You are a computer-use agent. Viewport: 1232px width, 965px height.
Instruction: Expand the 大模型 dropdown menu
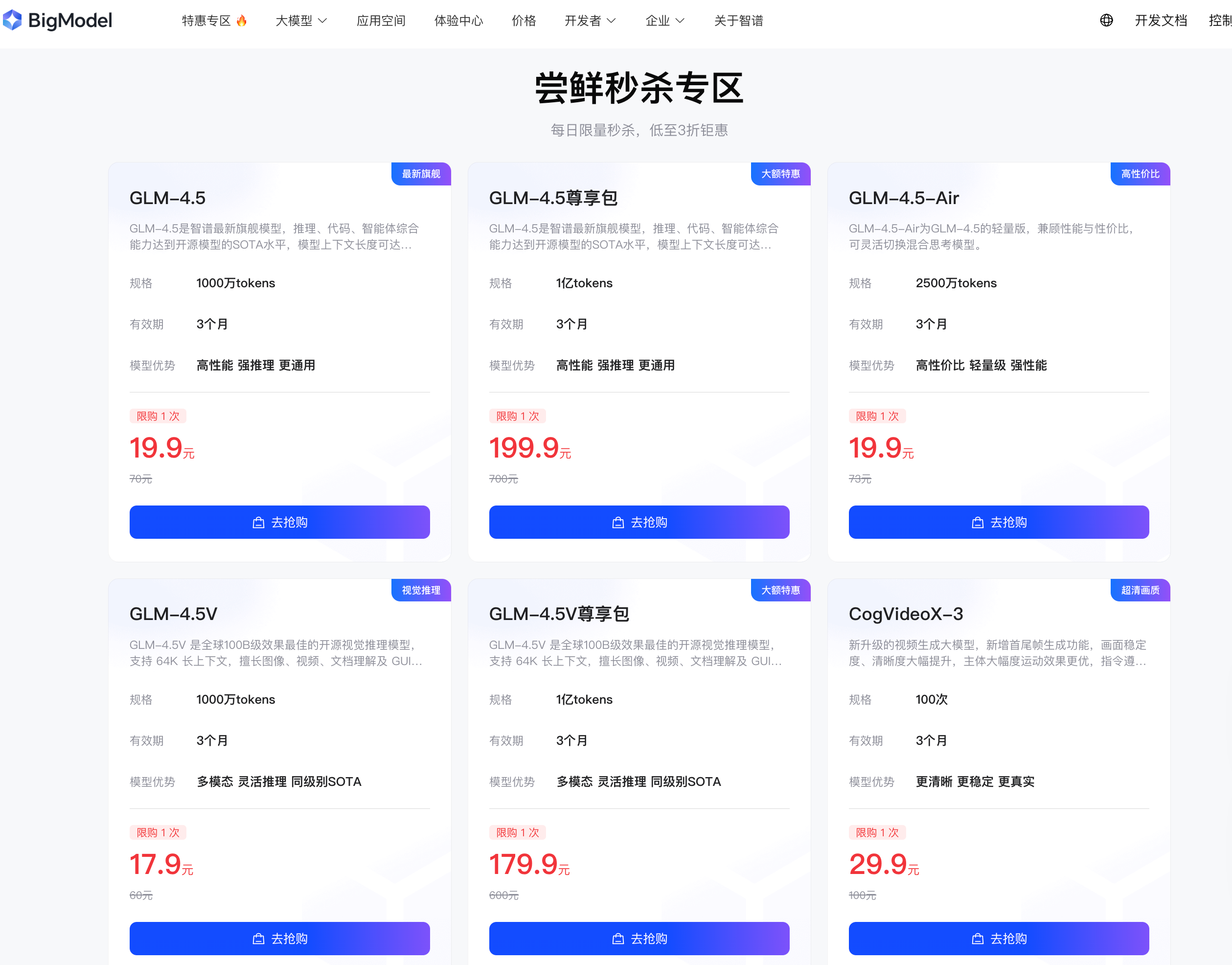301,21
